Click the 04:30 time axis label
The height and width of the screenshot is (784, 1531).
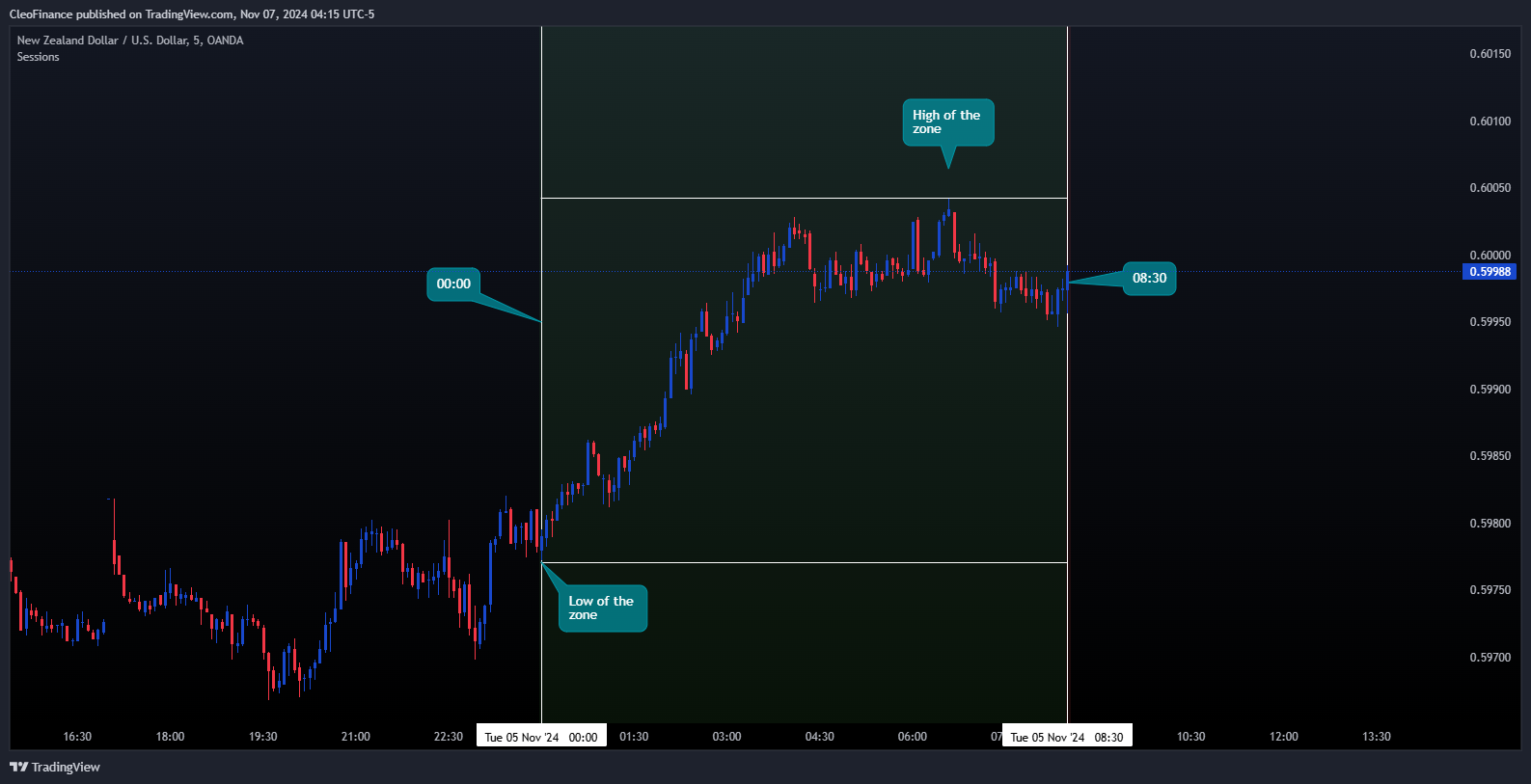coord(820,737)
